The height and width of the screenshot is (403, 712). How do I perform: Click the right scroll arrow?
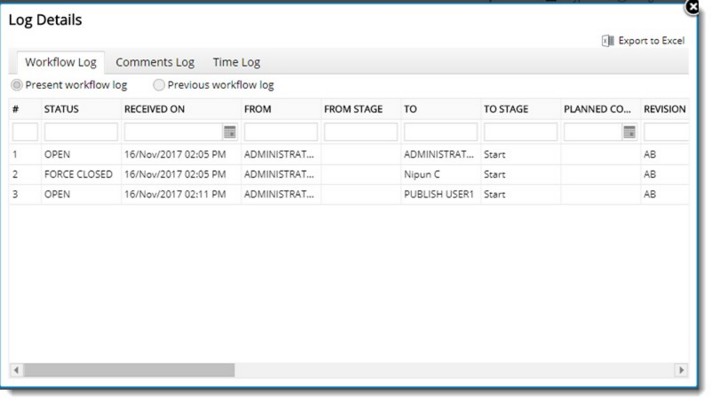click(682, 370)
